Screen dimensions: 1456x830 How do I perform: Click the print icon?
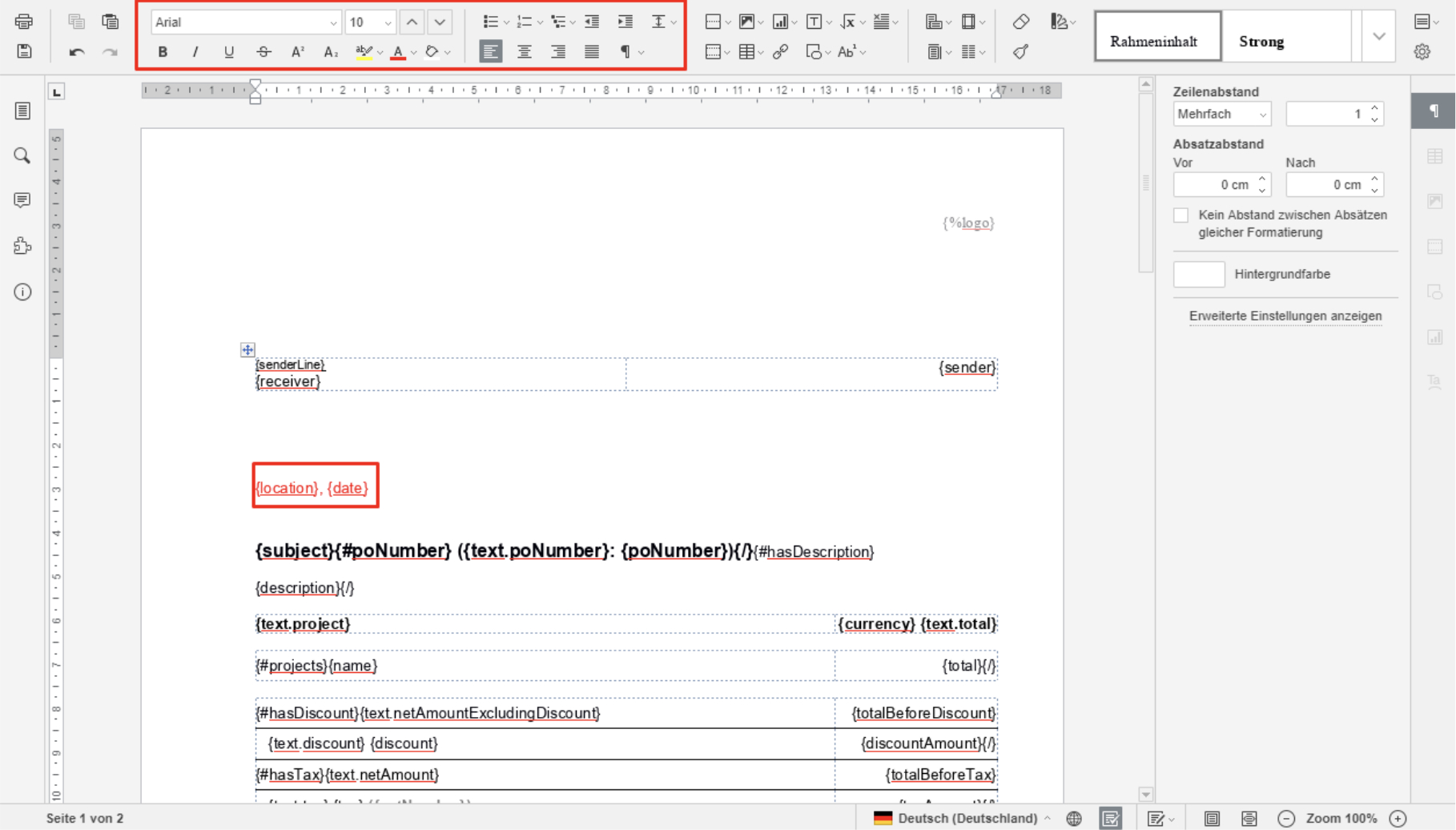pyautogui.click(x=24, y=22)
